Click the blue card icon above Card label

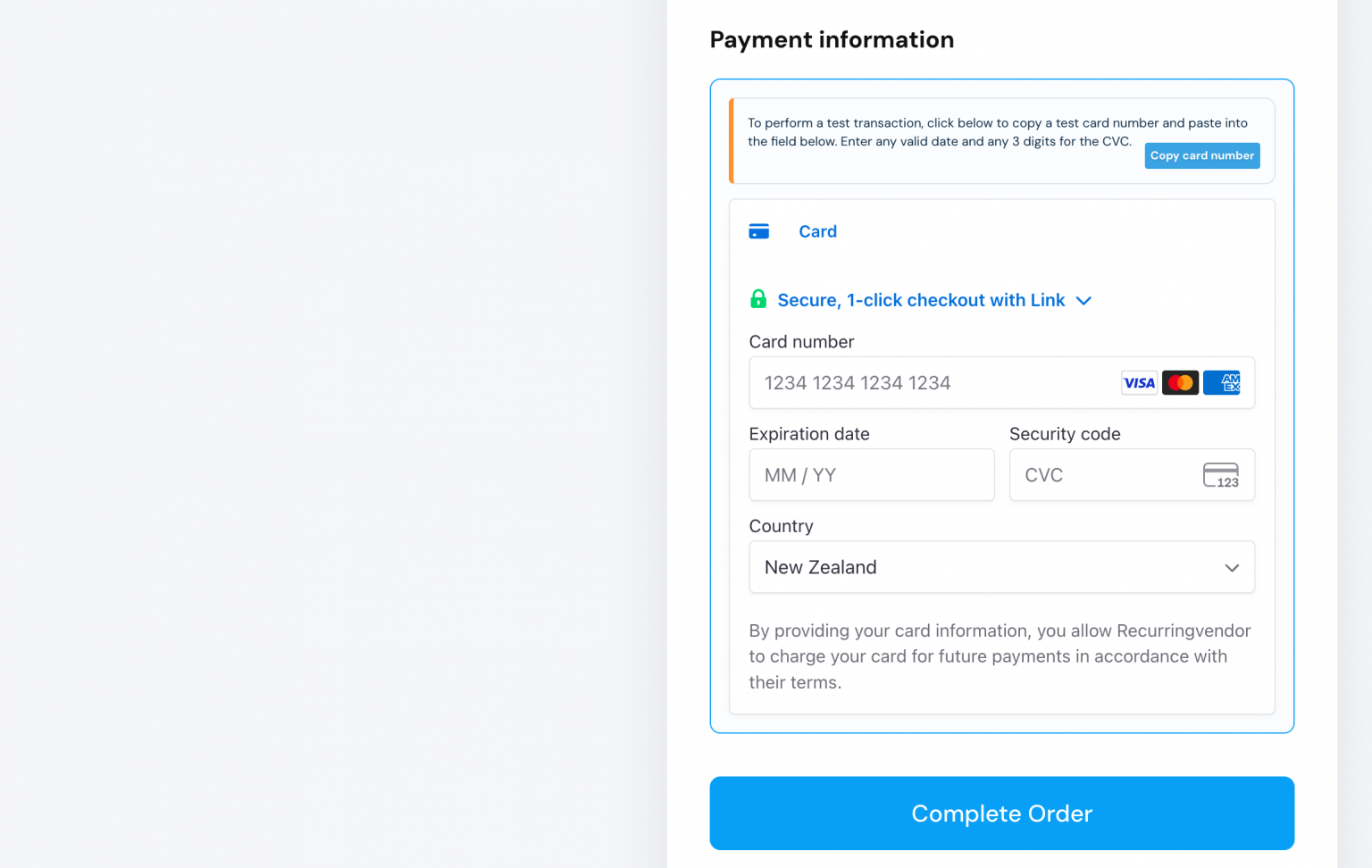pyautogui.click(x=758, y=230)
